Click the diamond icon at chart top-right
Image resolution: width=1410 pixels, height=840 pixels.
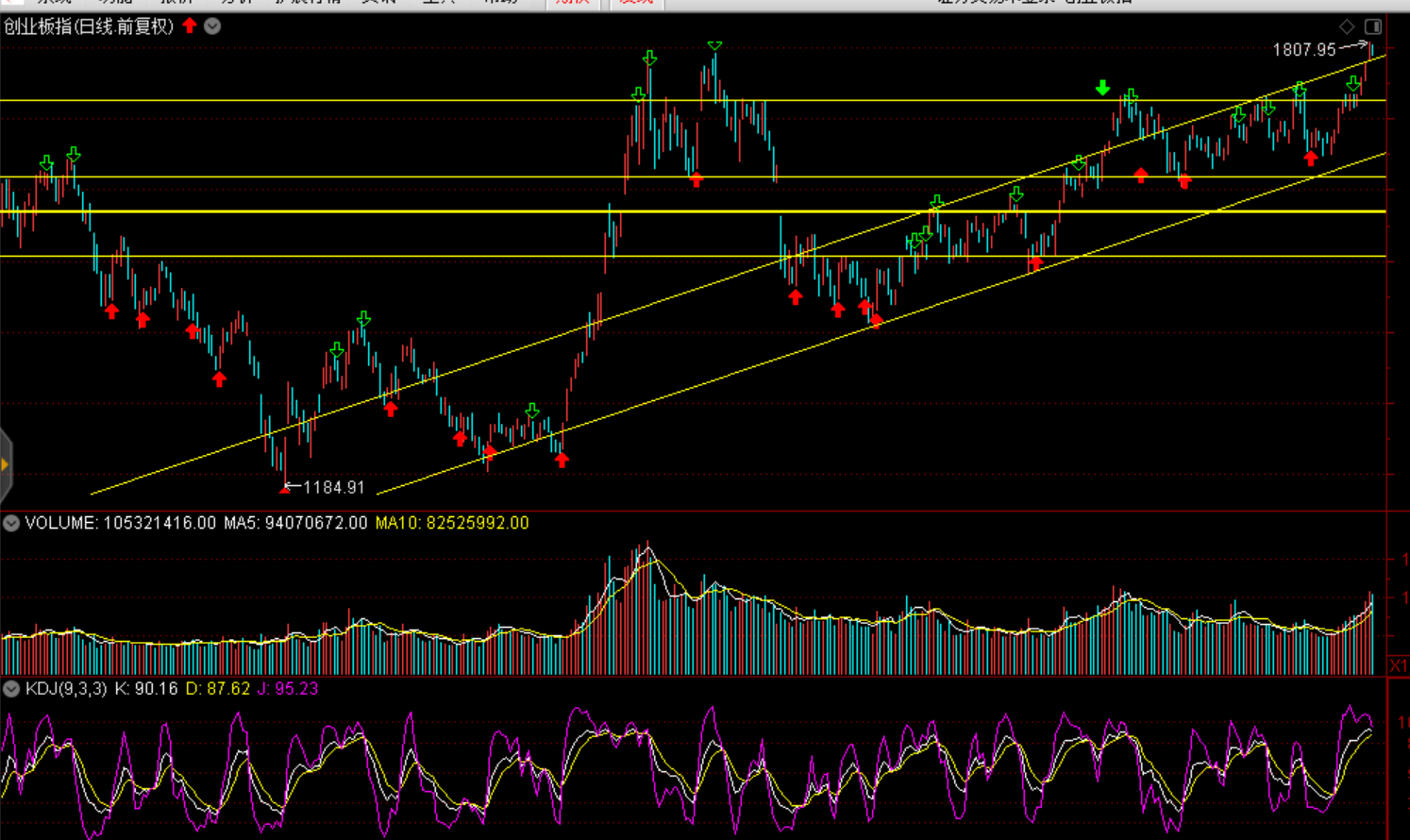pos(1347,26)
